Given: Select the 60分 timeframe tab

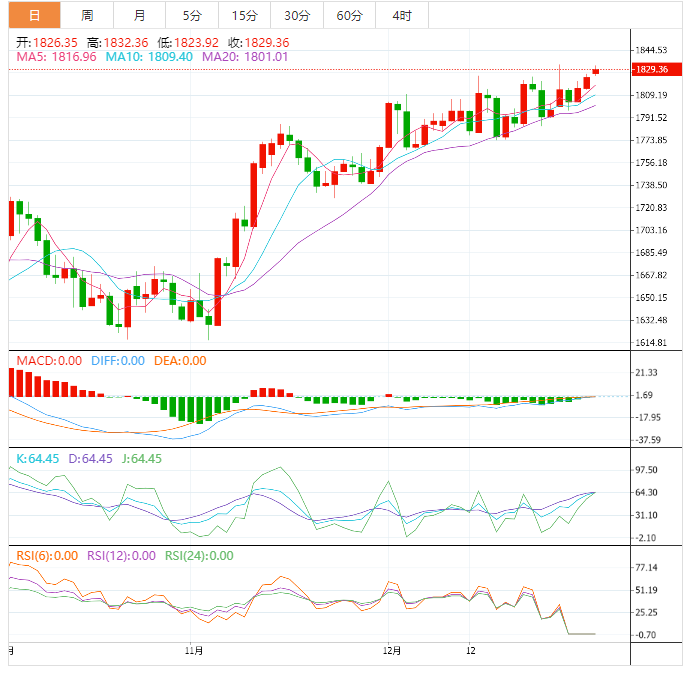Looking at the screenshot, I should point(349,15).
